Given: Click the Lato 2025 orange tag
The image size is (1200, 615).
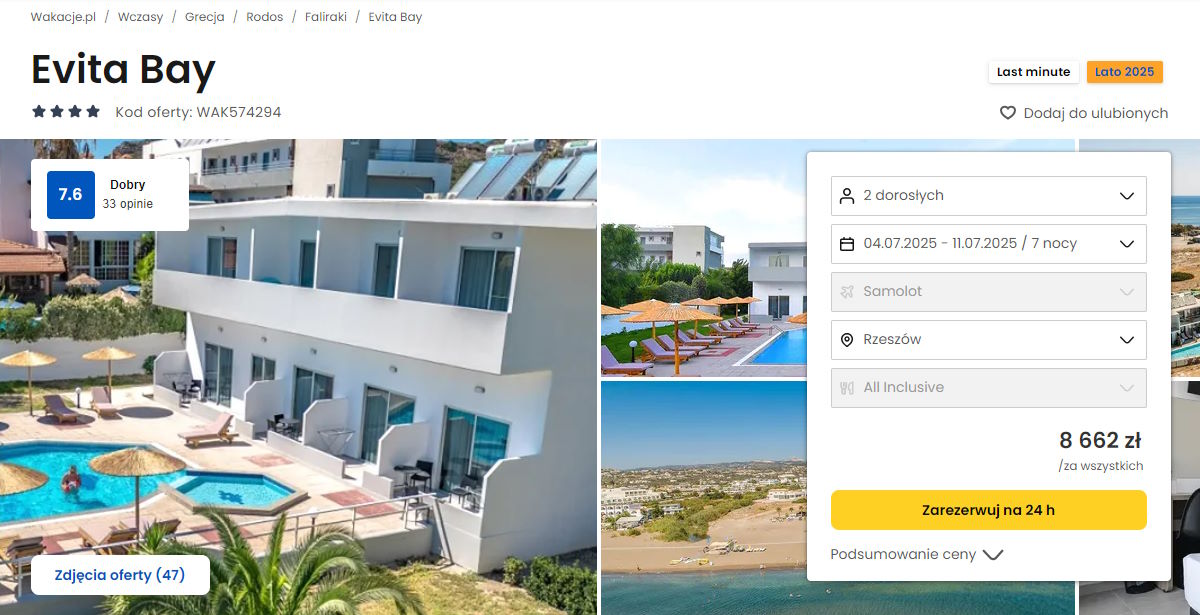Looking at the screenshot, I should [x=1125, y=72].
